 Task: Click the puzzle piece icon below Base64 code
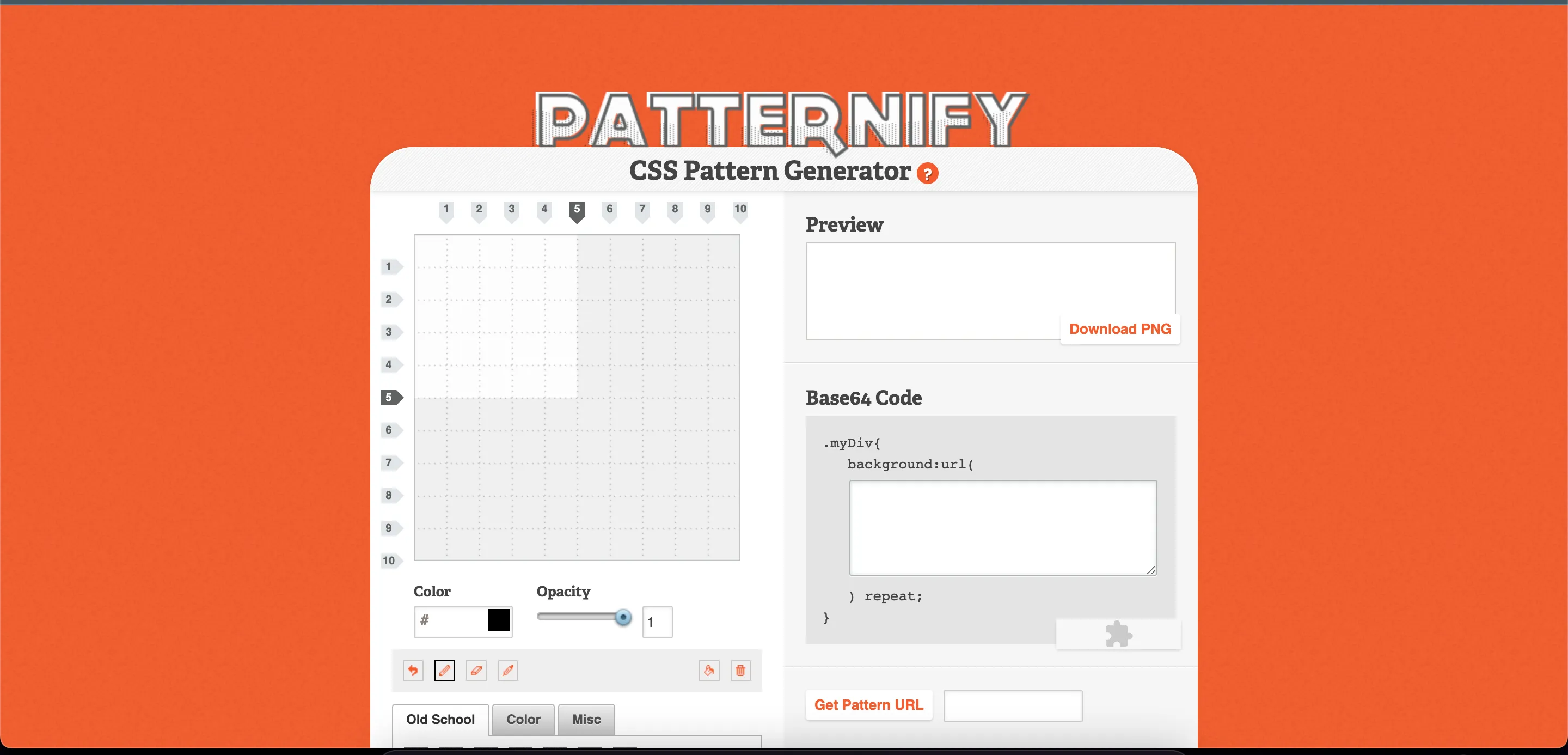pos(1118,635)
